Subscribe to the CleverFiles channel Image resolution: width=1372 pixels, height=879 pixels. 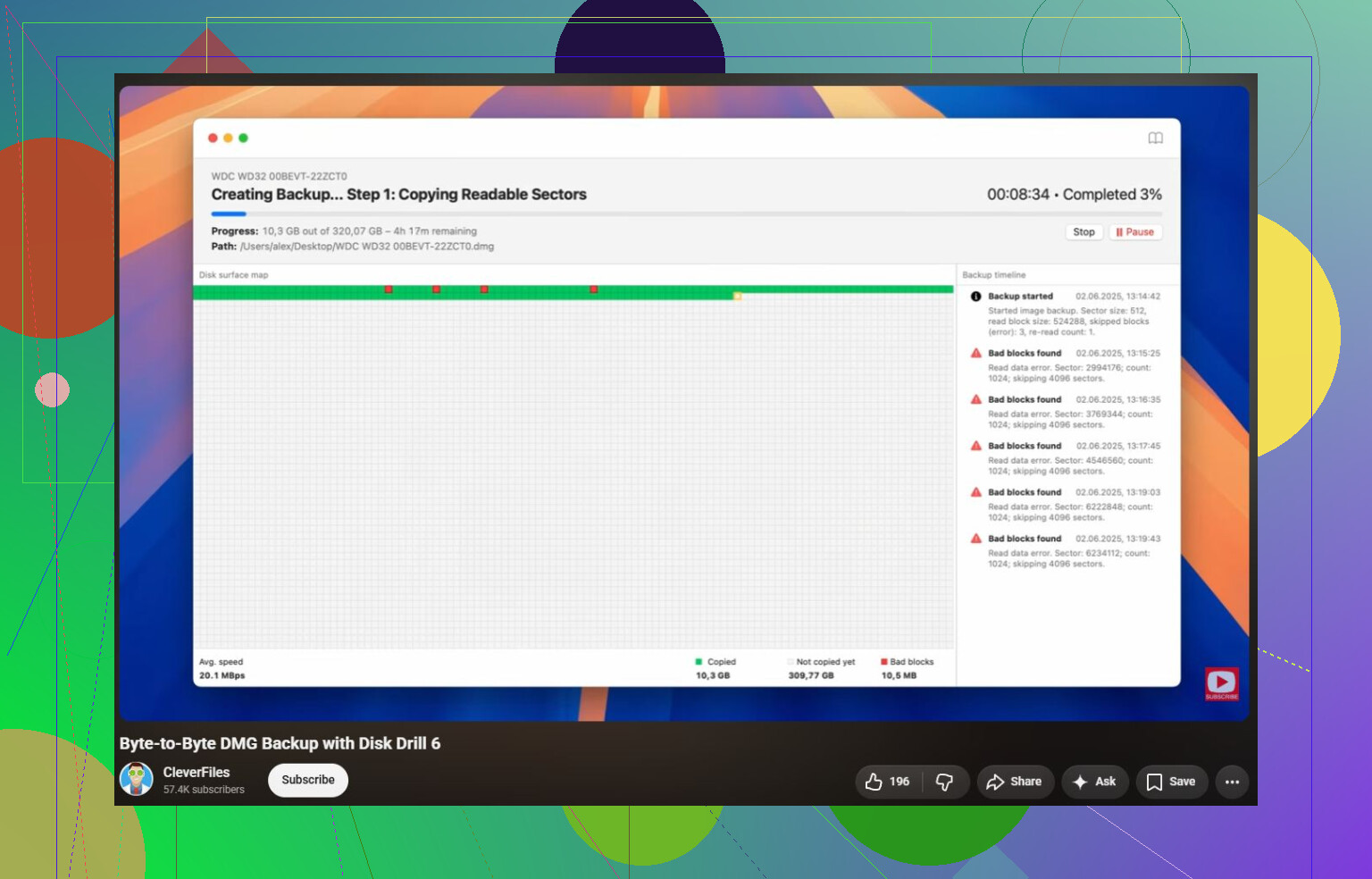coord(308,780)
